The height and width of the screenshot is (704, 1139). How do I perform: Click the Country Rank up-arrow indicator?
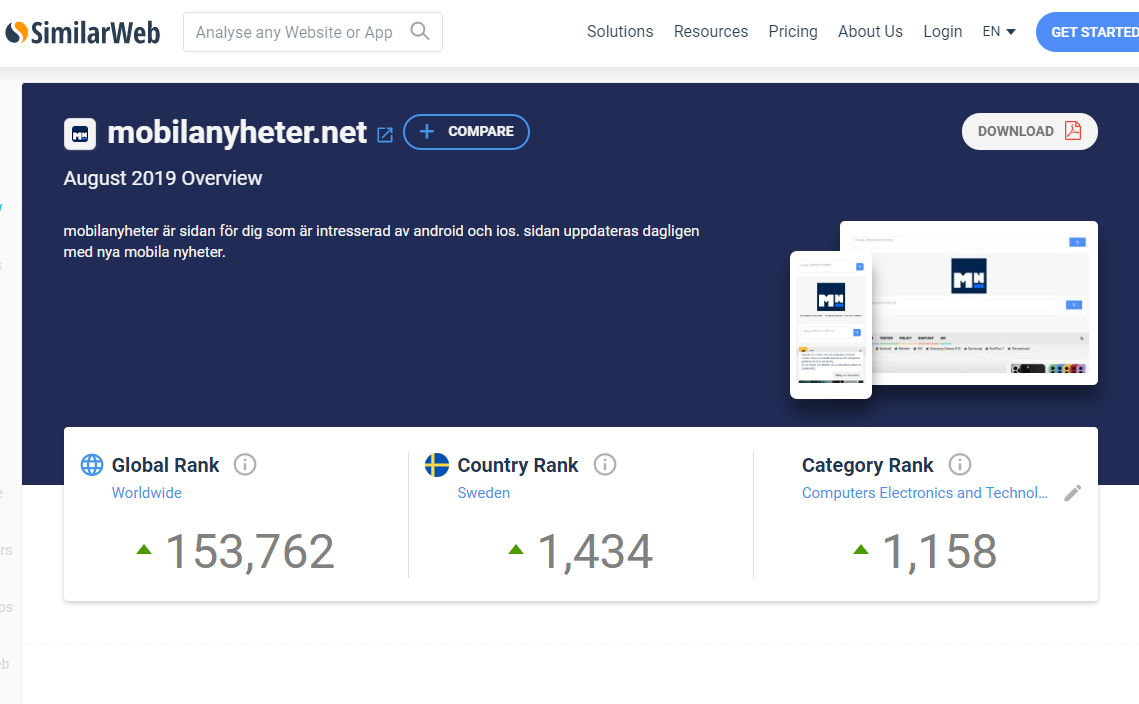[516, 549]
